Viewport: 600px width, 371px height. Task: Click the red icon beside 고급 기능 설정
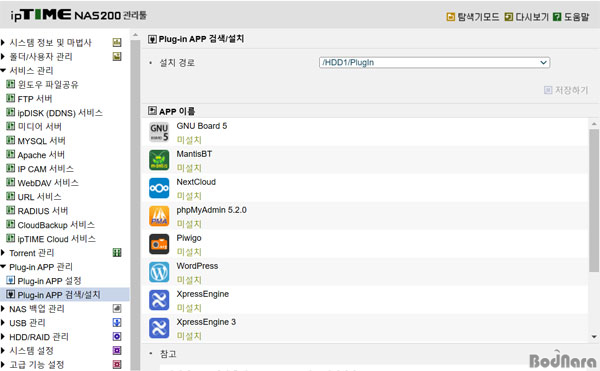pos(117,364)
